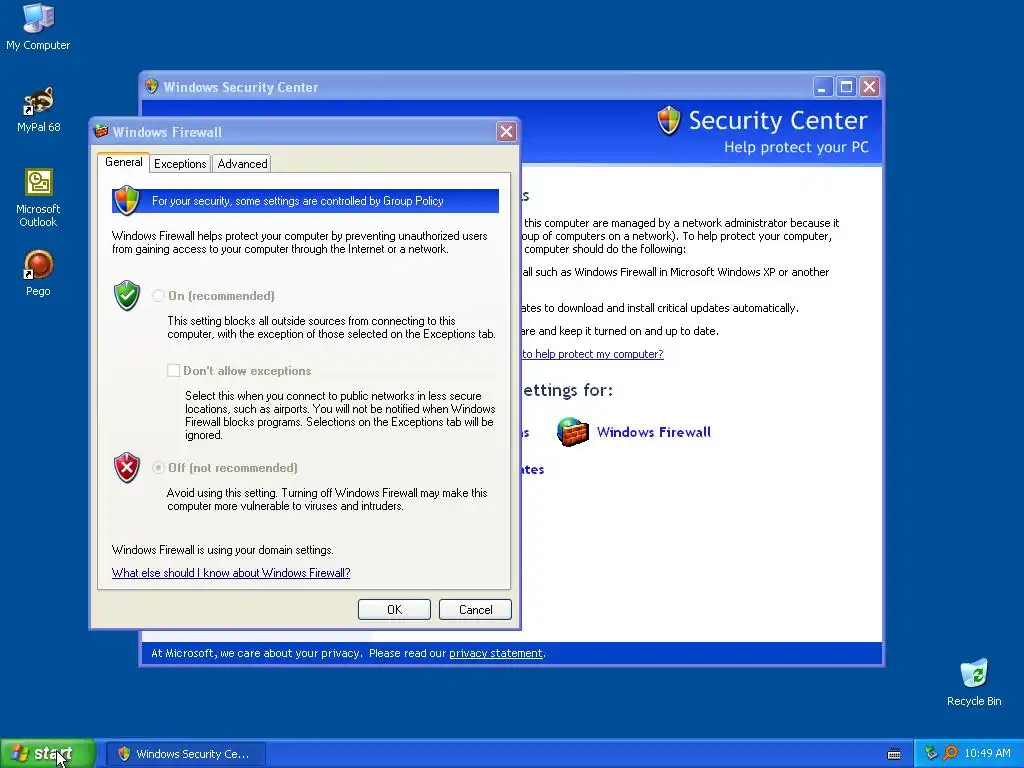1024x768 pixels.
Task: Click the 'Help protect your PC' subtitle
Action: click(x=796, y=147)
